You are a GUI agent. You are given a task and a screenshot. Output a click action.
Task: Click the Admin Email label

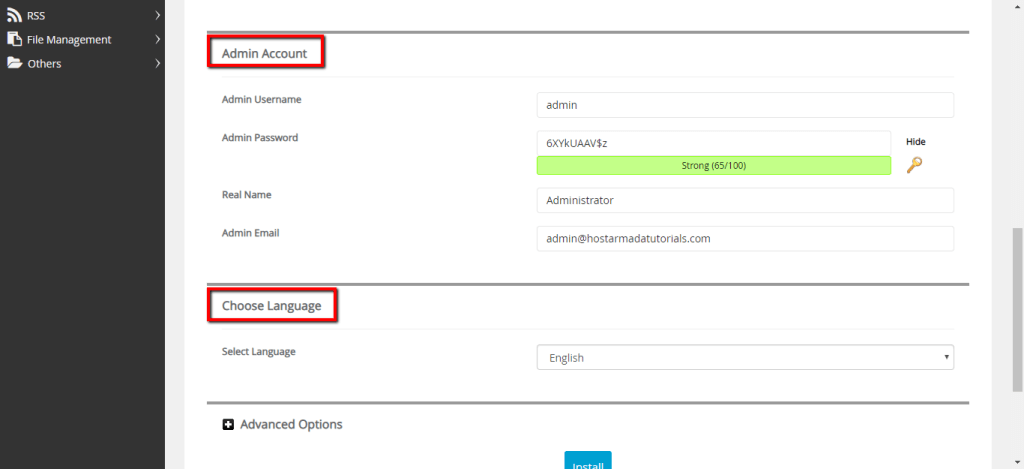(x=251, y=233)
